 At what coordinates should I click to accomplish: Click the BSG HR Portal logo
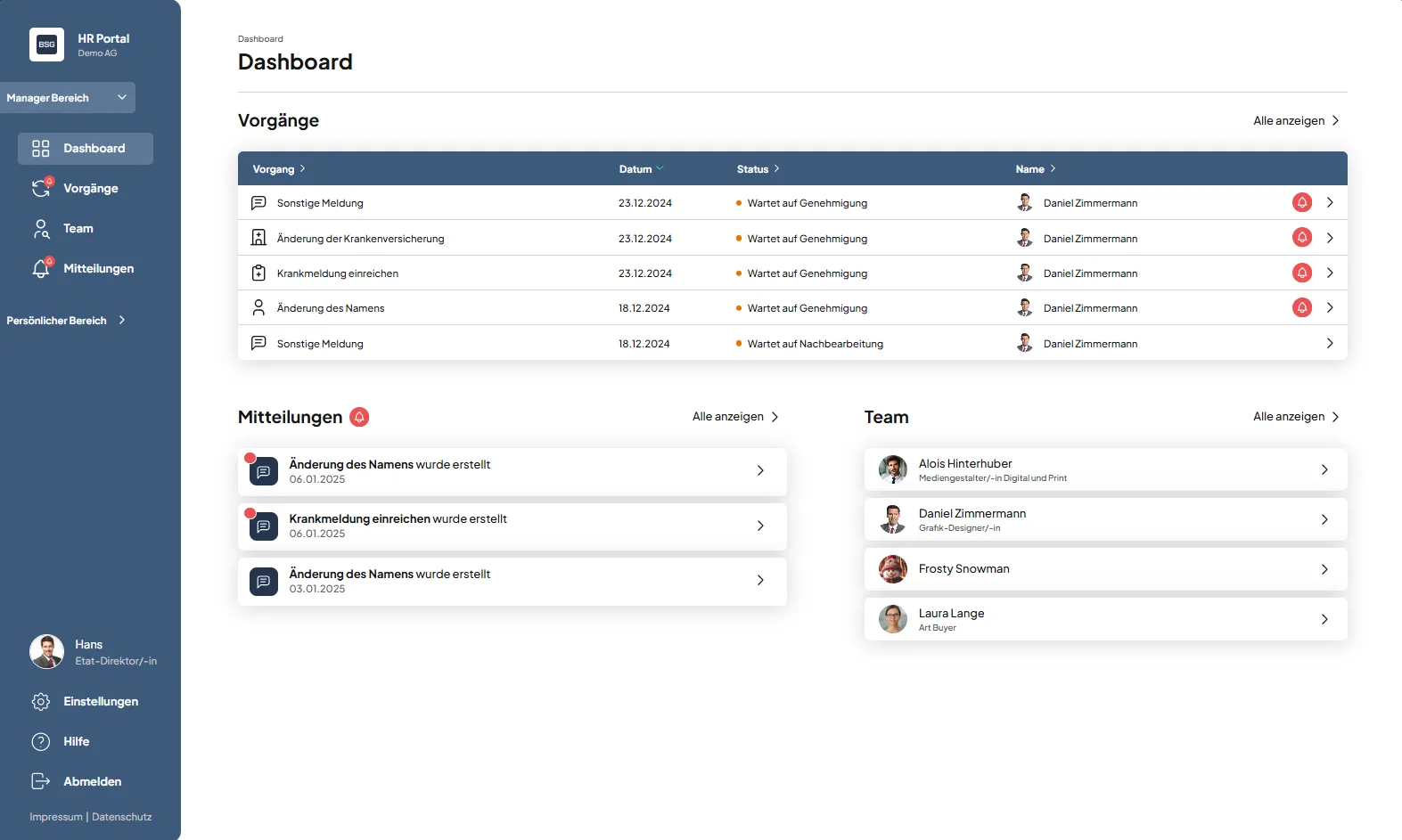tap(46, 45)
